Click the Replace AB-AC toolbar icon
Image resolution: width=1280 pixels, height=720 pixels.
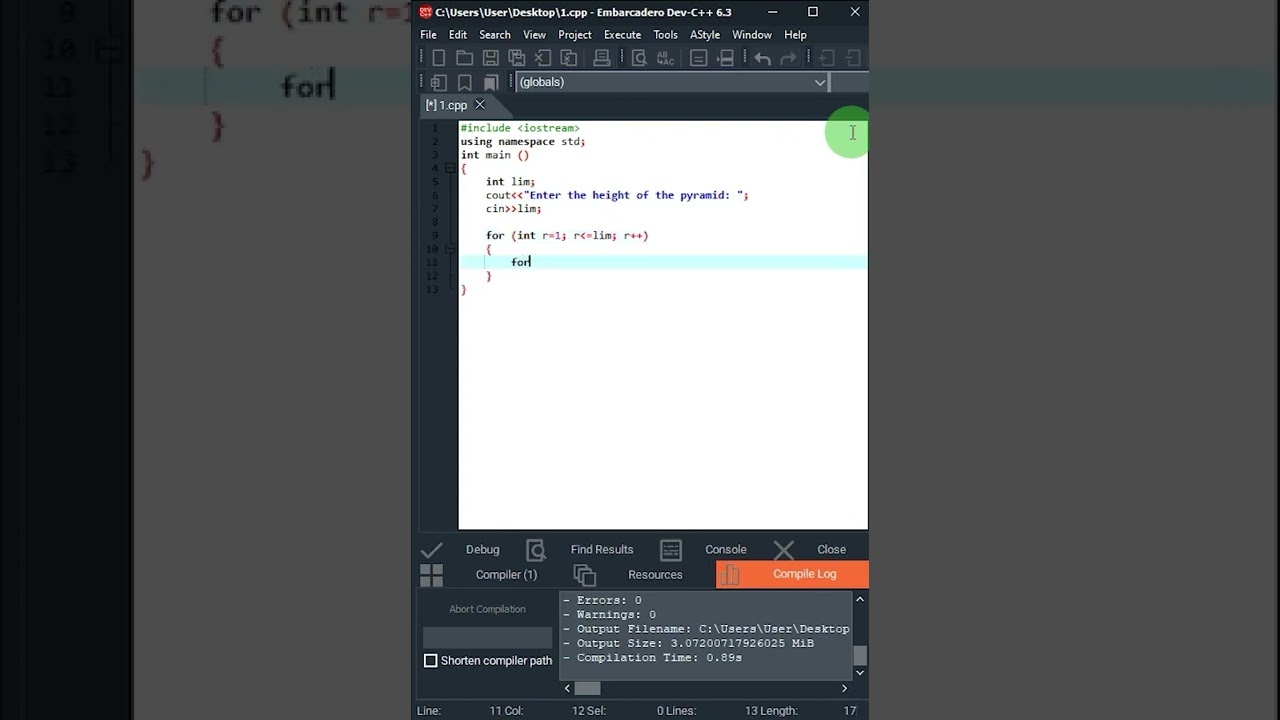click(x=664, y=58)
